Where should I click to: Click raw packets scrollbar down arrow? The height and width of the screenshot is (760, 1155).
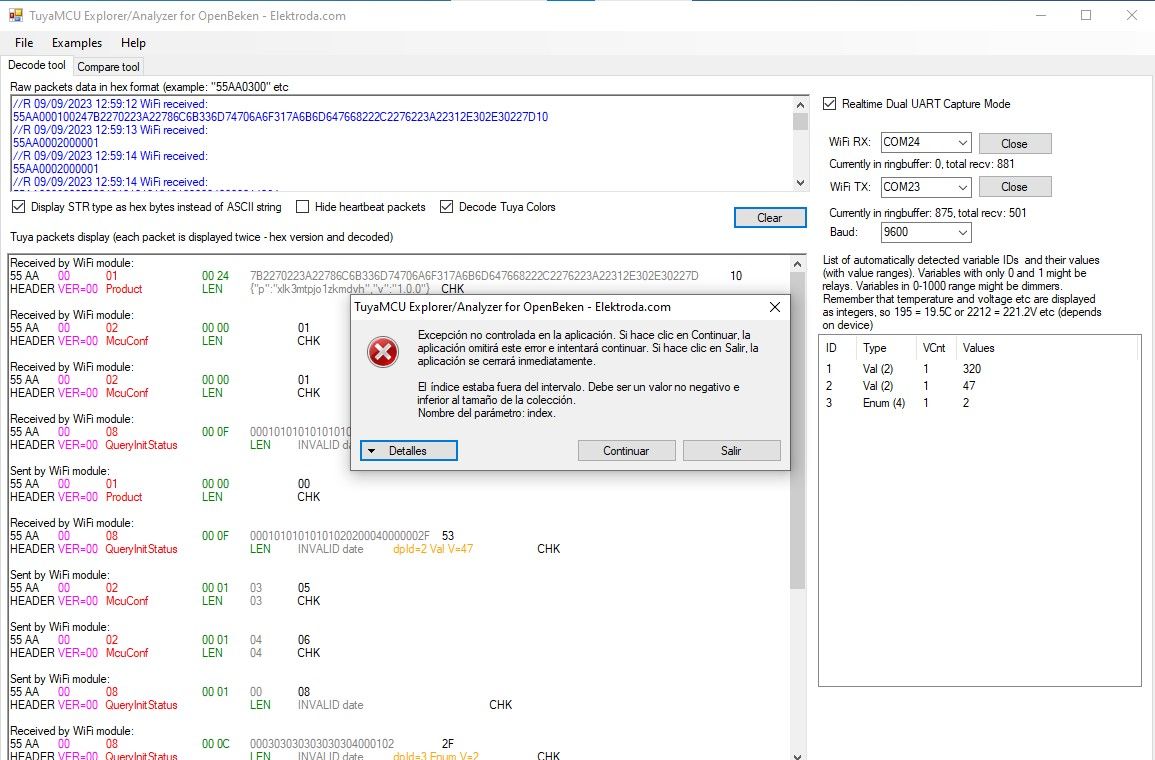[801, 183]
